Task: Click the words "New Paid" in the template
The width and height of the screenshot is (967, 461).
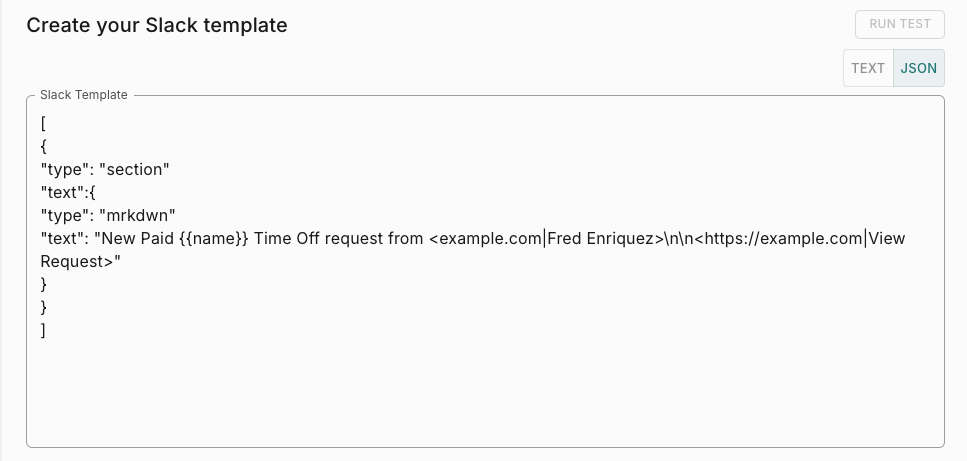Action: point(134,239)
